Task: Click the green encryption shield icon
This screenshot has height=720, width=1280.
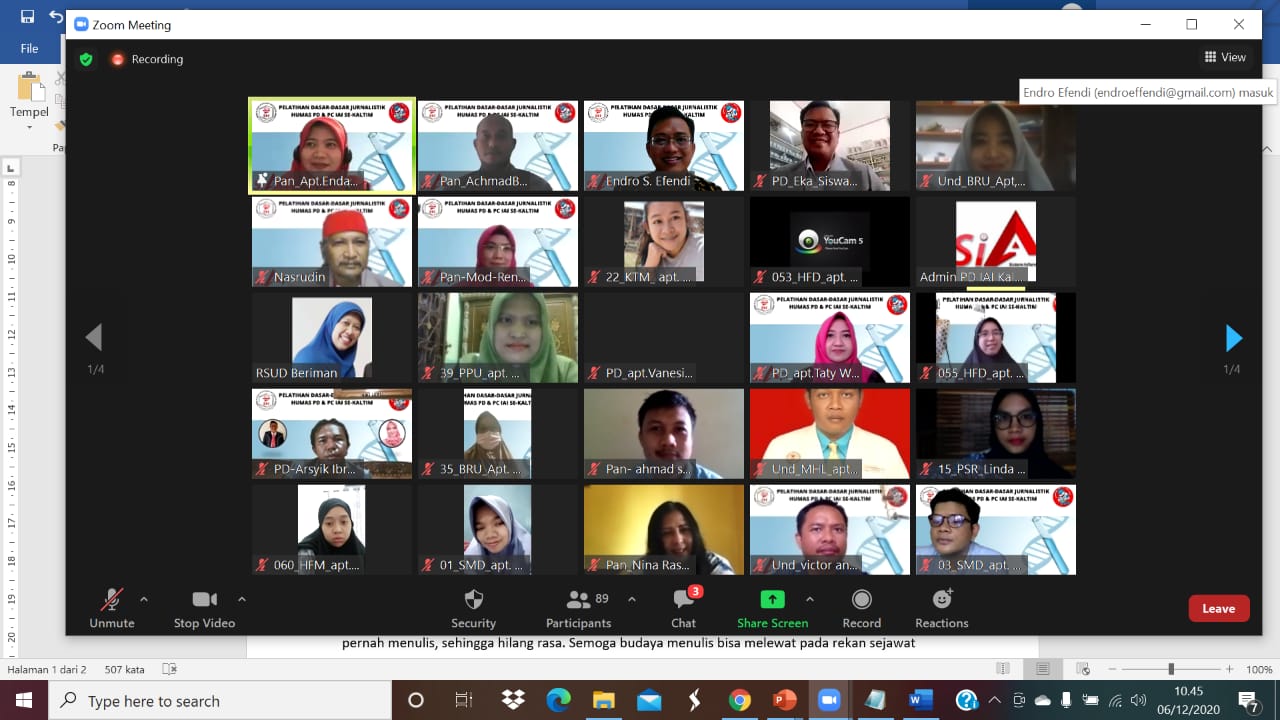Action: [x=86, y=59]
